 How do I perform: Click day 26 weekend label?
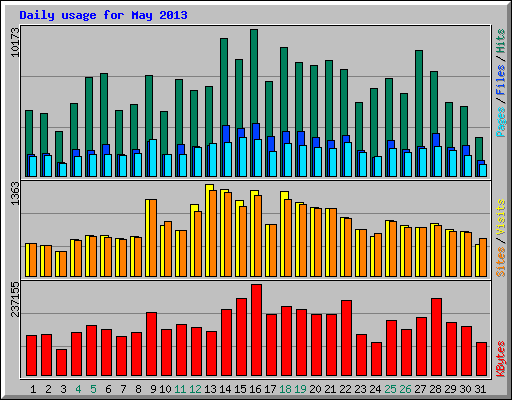(x=405, y=389)
